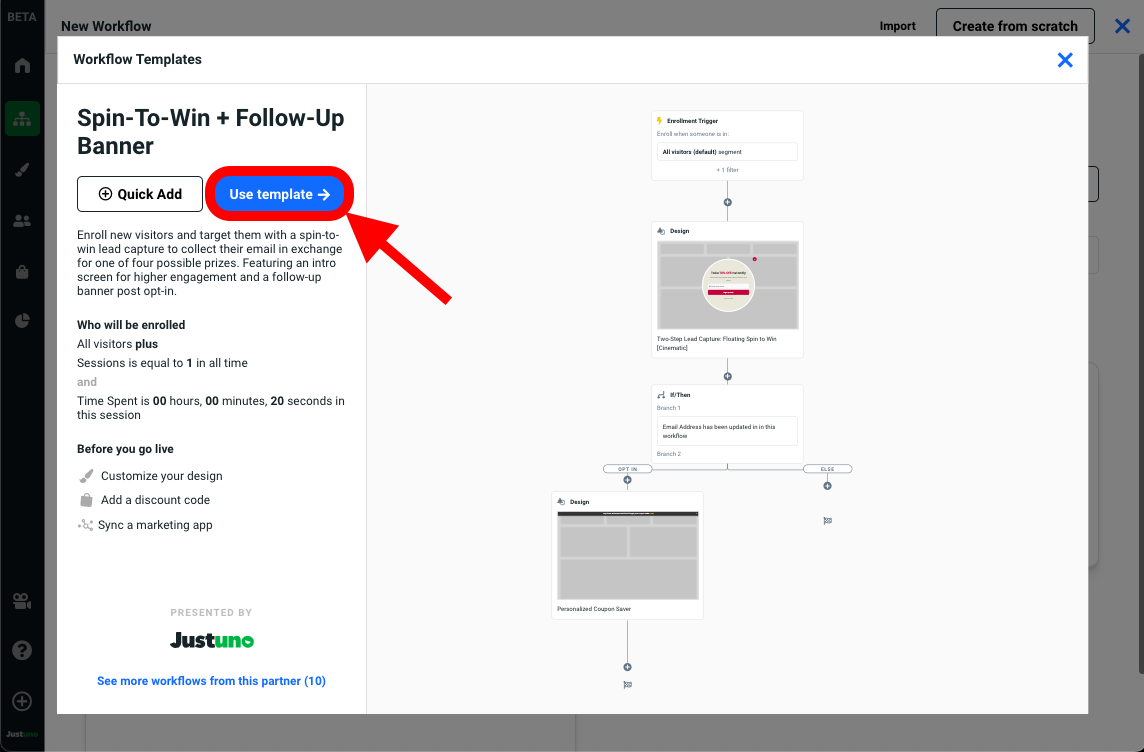Click the Spin to Win design thumbnail
Screen dimensions: 1144x752
click(727, 285)
